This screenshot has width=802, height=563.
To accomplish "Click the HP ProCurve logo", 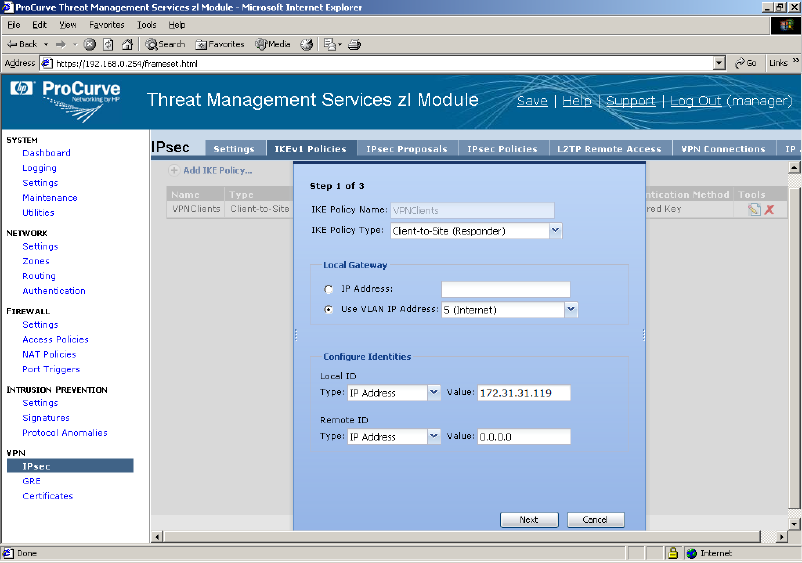I will pos(65,101).
